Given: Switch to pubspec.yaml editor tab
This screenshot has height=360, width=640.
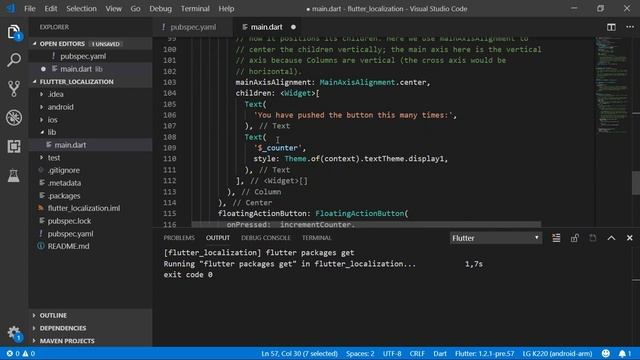Looking at the screenshot, I should click(193, 27).
